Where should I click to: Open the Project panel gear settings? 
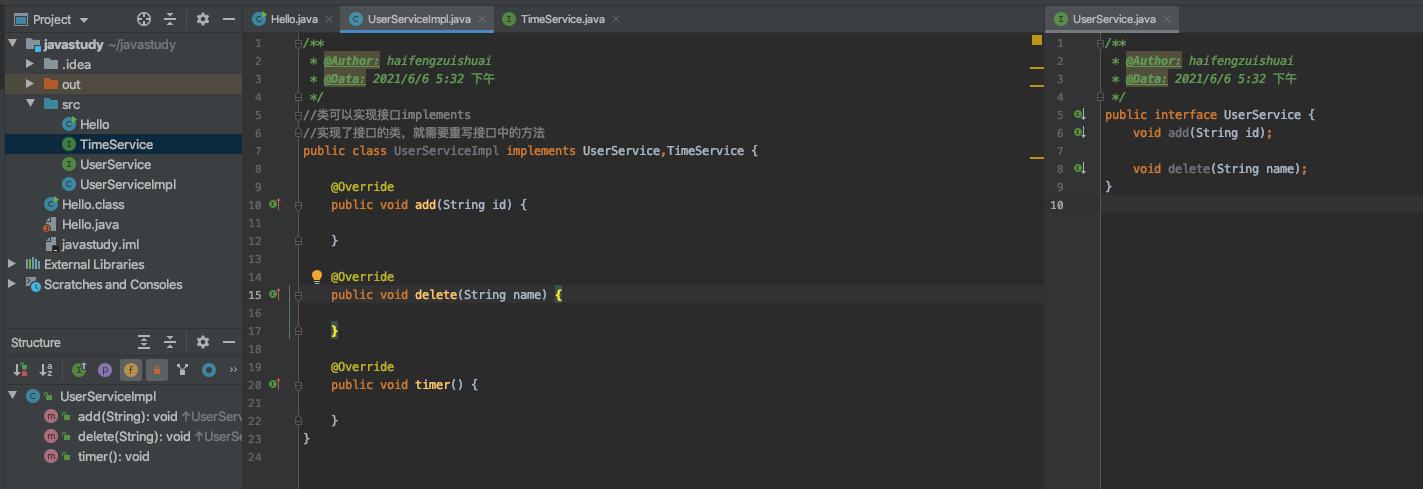click(x=203, y=19)
